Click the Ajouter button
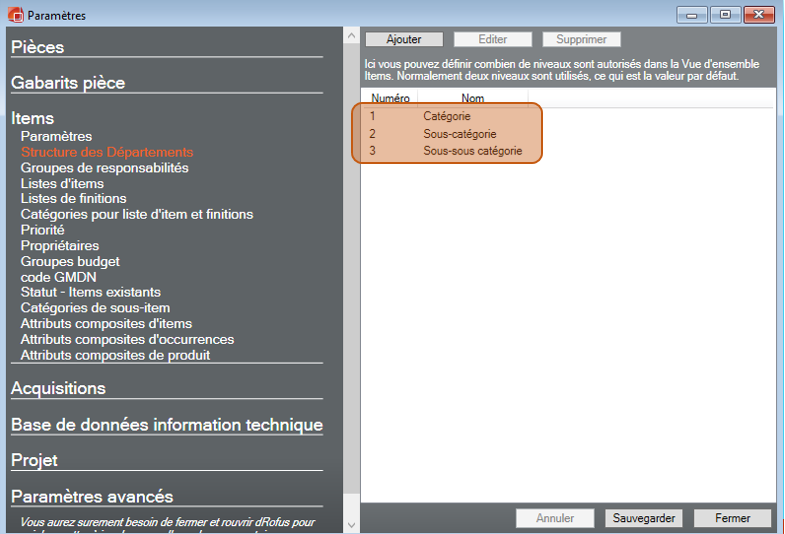This screenshot has width=785, height=534. pos(404,39)
